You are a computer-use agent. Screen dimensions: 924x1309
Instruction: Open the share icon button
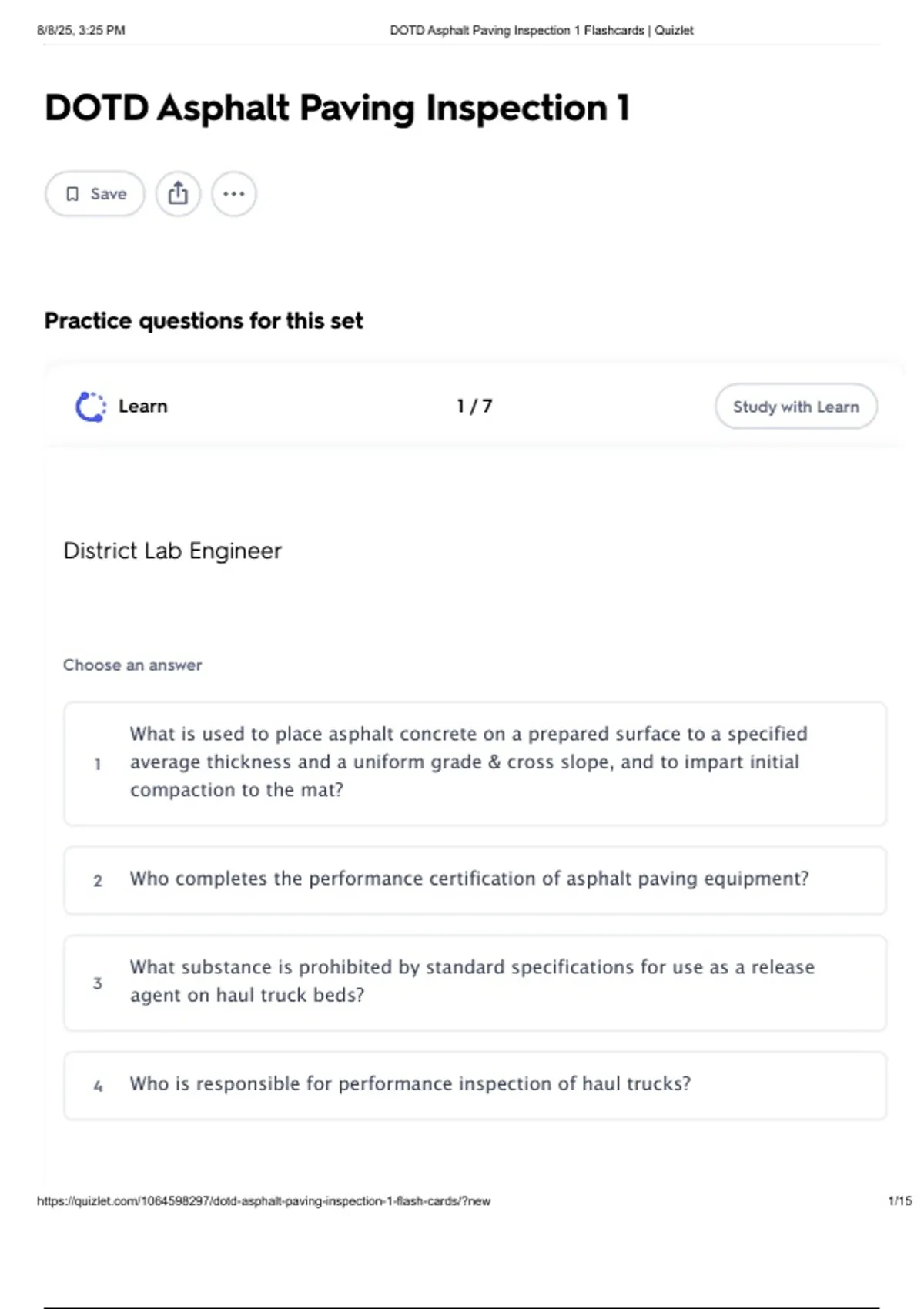pos(178,194)
